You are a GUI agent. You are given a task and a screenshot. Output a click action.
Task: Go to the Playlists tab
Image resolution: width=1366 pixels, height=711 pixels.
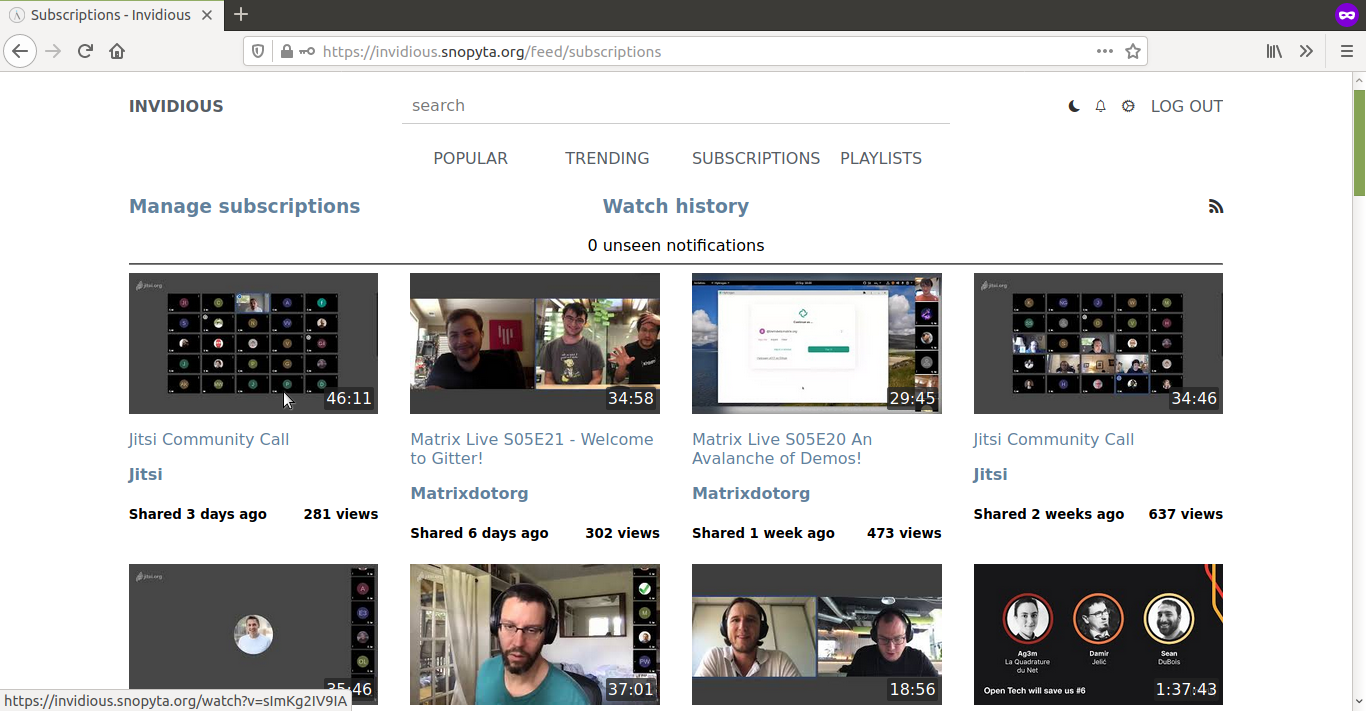tap(881, 158)
